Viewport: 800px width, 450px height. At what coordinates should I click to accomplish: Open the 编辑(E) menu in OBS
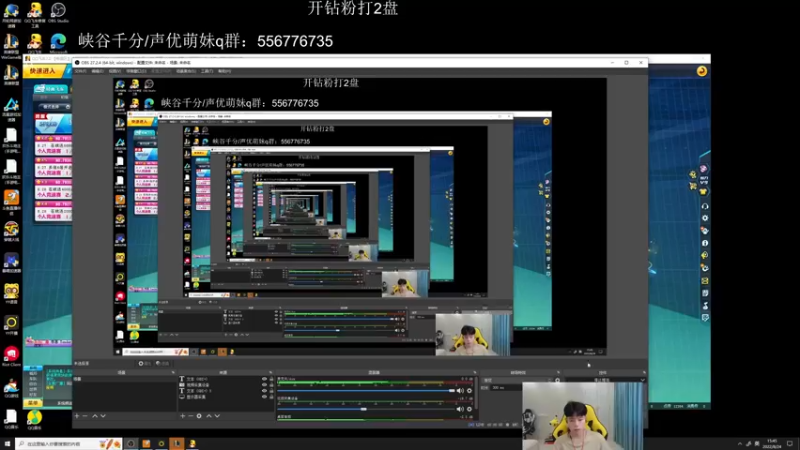pos(97,71)
